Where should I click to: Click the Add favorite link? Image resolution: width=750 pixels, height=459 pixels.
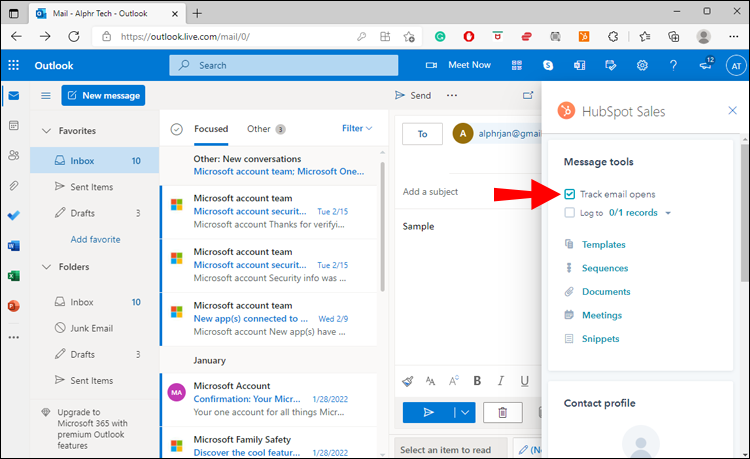[96, 240]
